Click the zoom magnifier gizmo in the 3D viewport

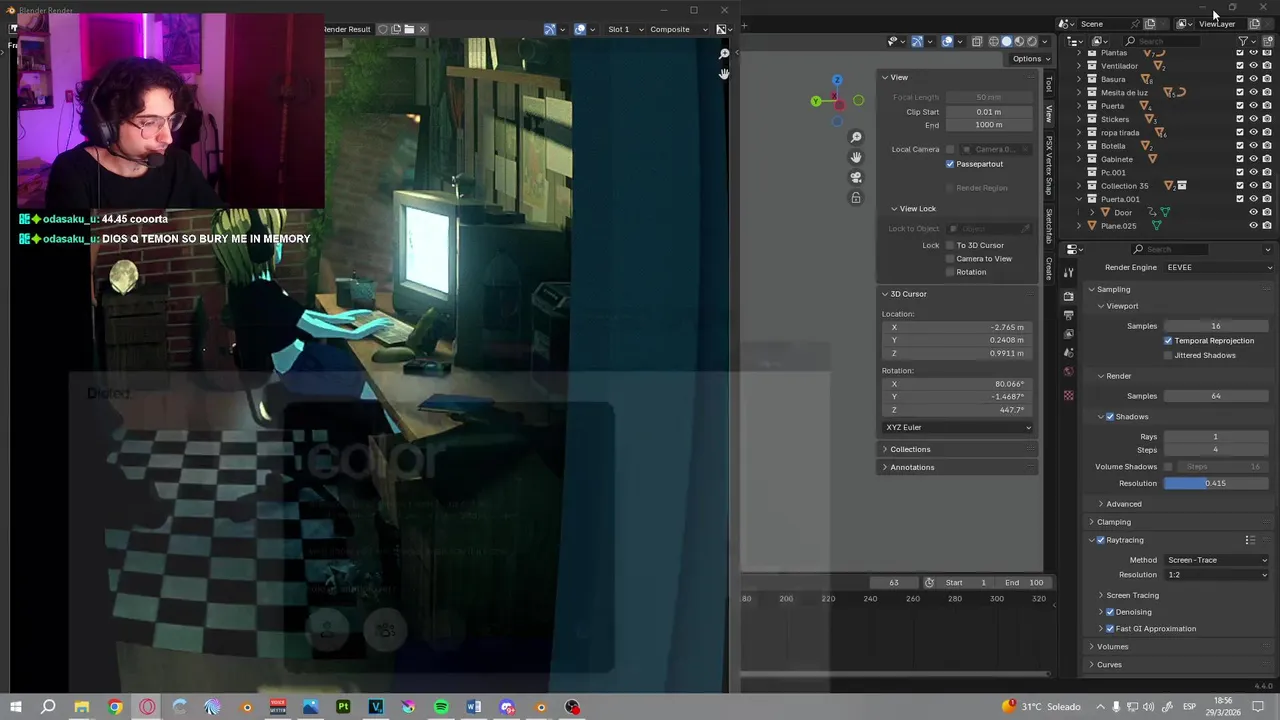tap(856, 137)
